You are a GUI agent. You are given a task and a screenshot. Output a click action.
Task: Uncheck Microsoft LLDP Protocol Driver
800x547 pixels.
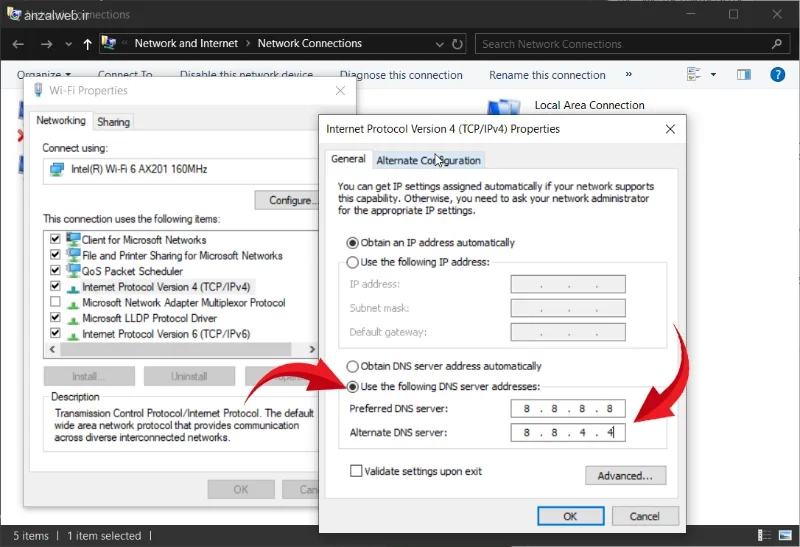click(x=55, y=317)
